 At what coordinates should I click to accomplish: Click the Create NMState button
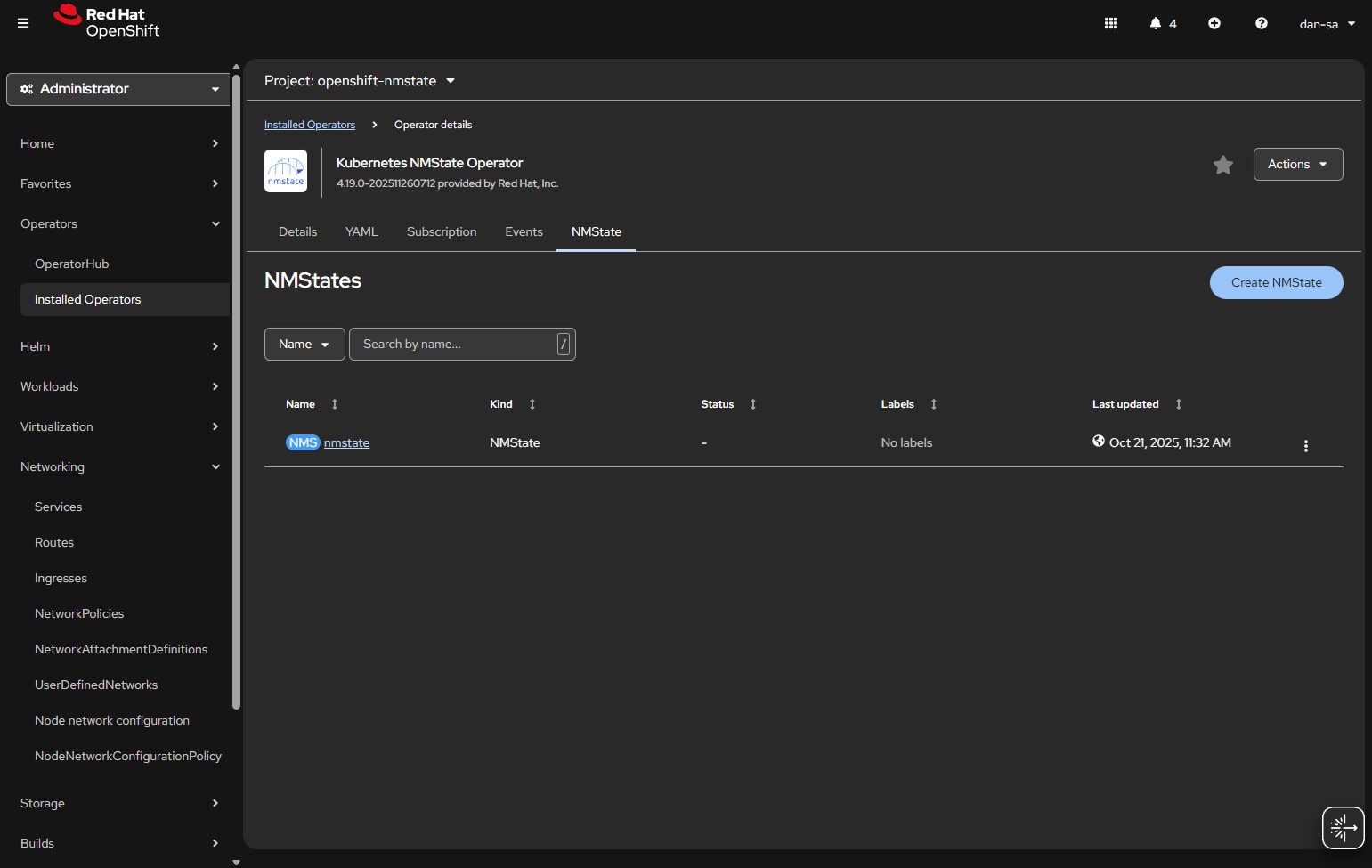[x=1276, y=282]
